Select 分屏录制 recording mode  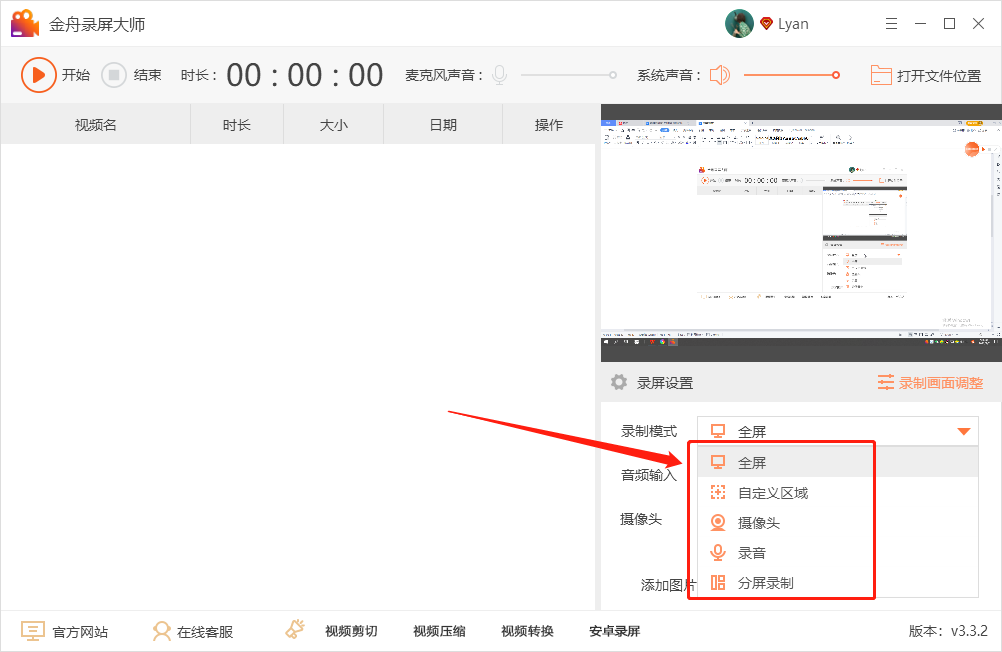tap(838, 583)
